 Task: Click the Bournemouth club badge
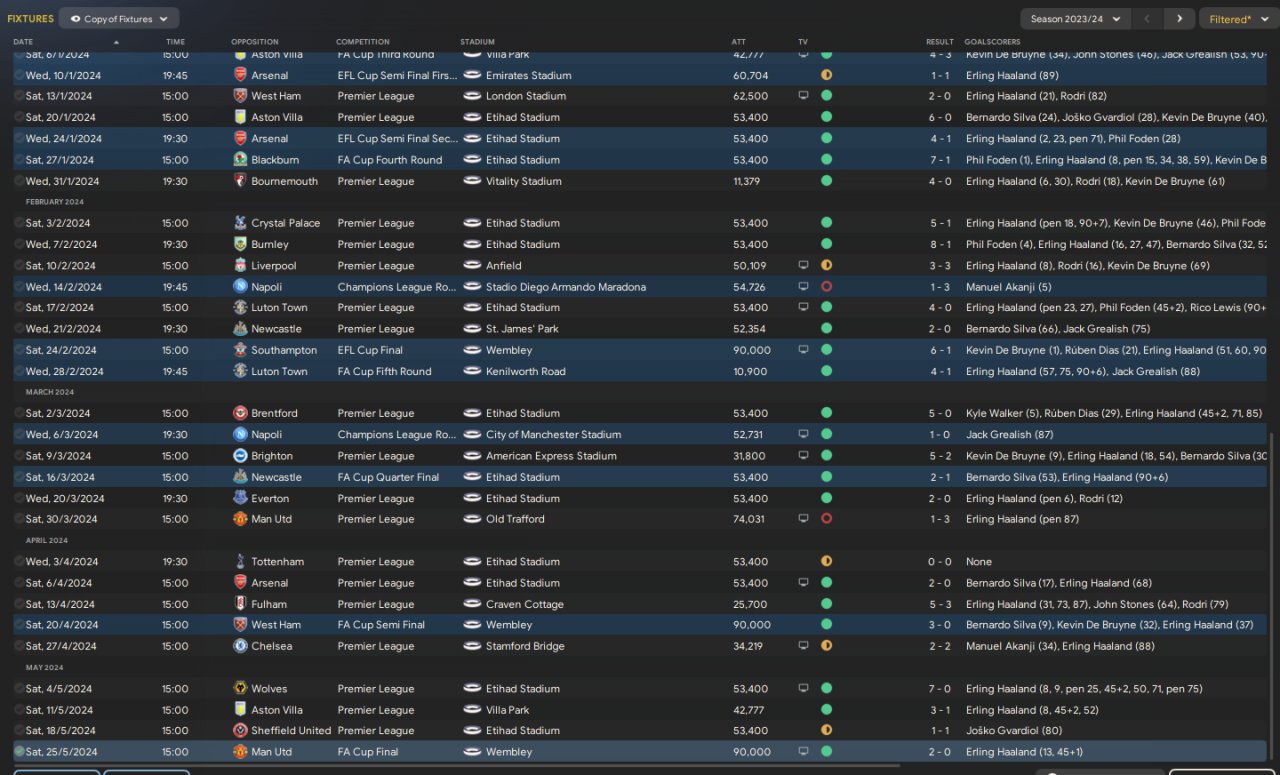240,181
